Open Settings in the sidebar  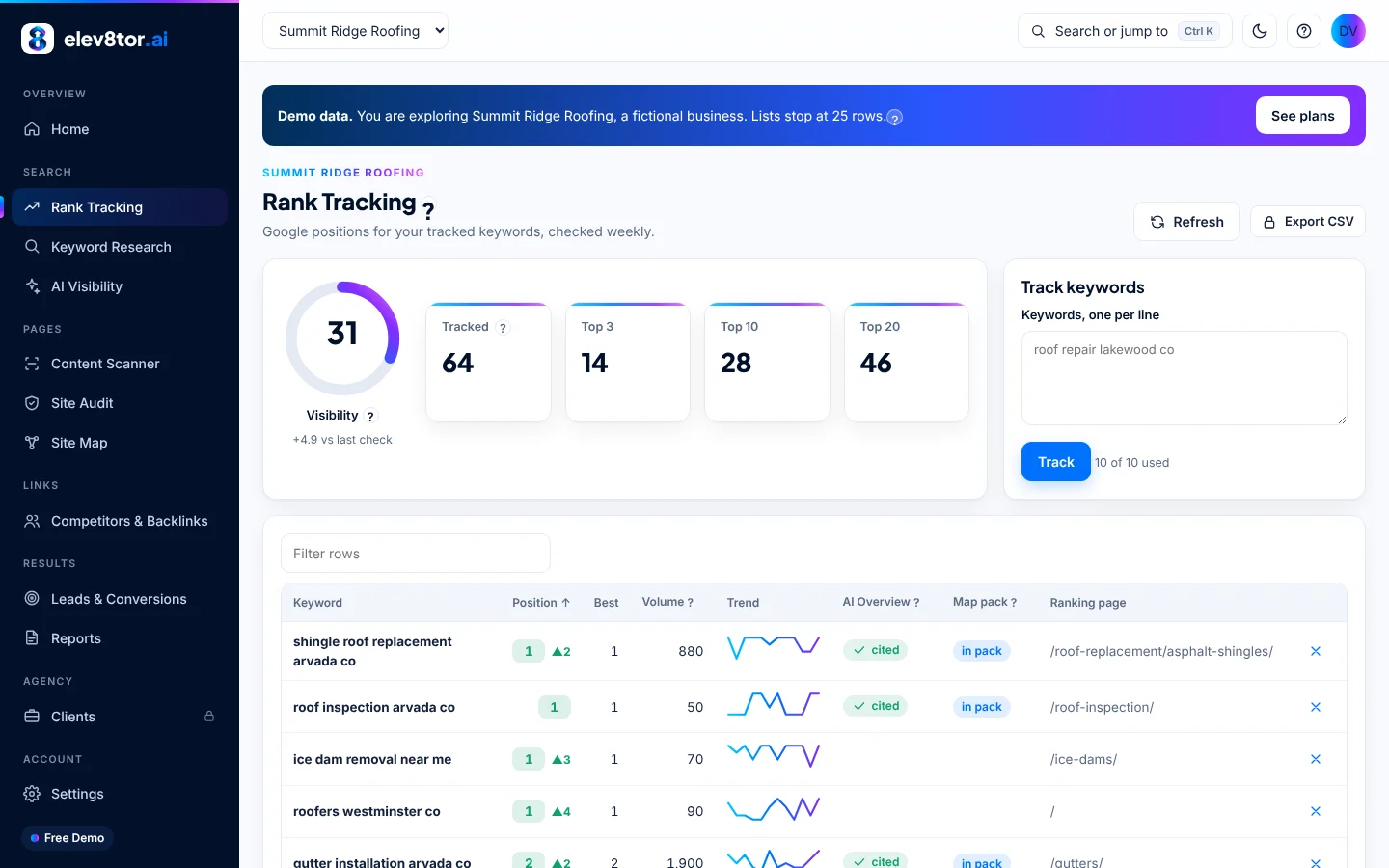click(x=120, y=794)
